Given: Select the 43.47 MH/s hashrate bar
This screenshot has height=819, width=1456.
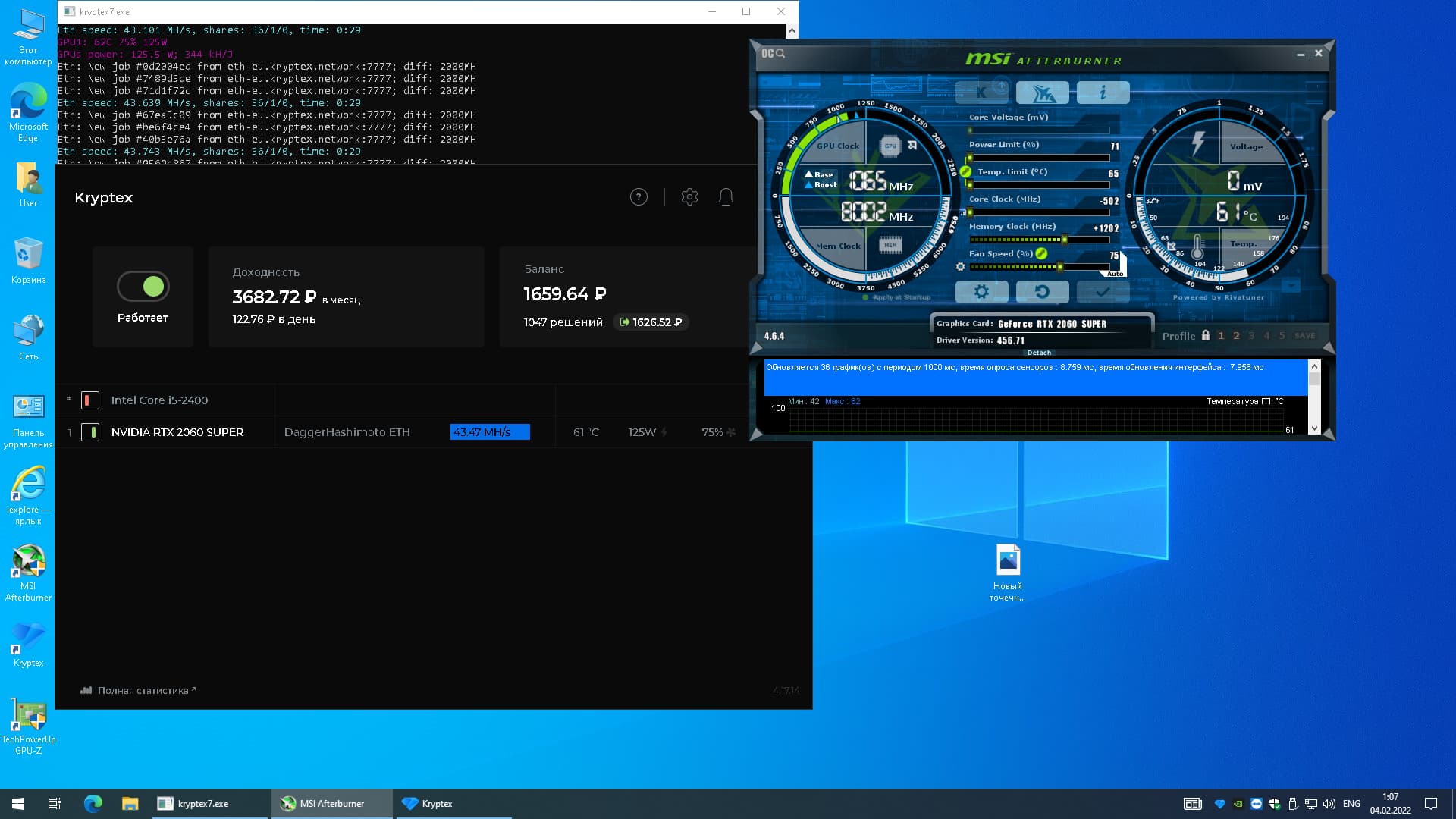Looking at the screenshot, I should [x=490, y=432].
